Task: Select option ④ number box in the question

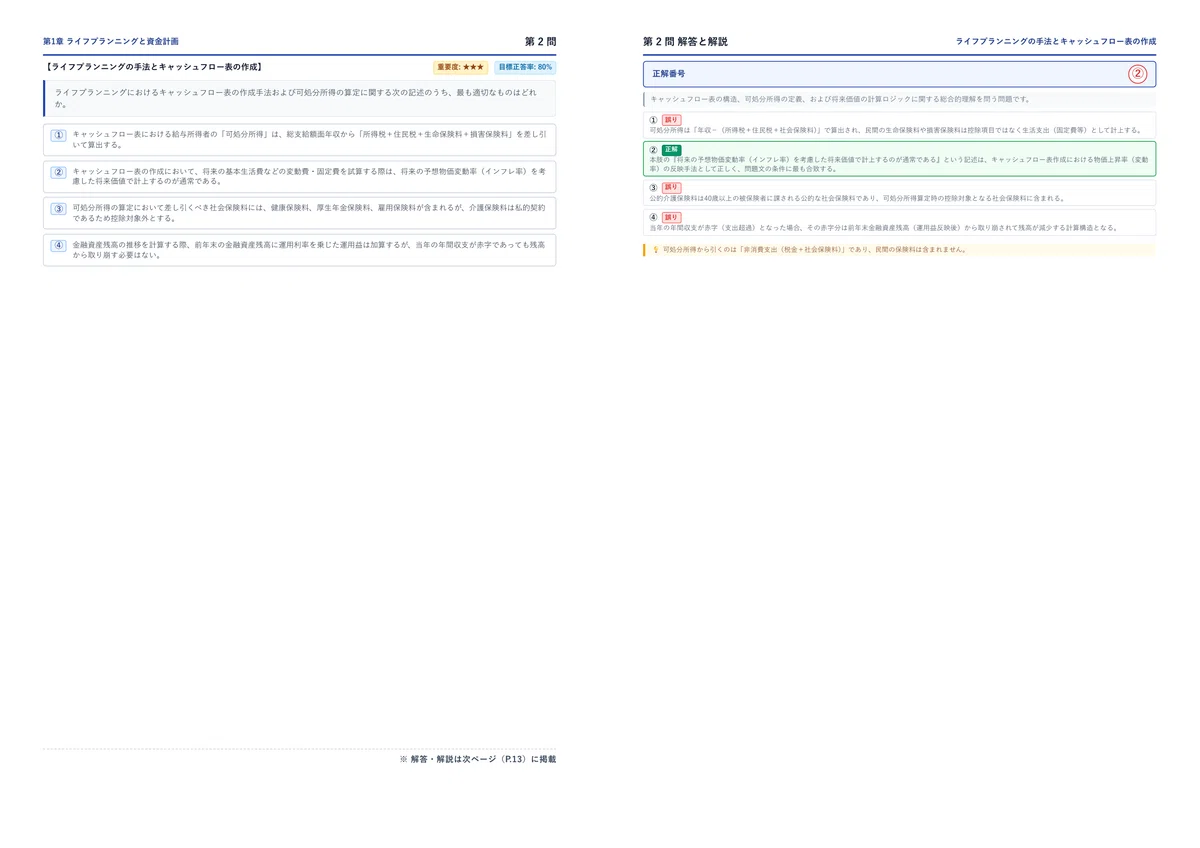Action: [x=59, y=245]
